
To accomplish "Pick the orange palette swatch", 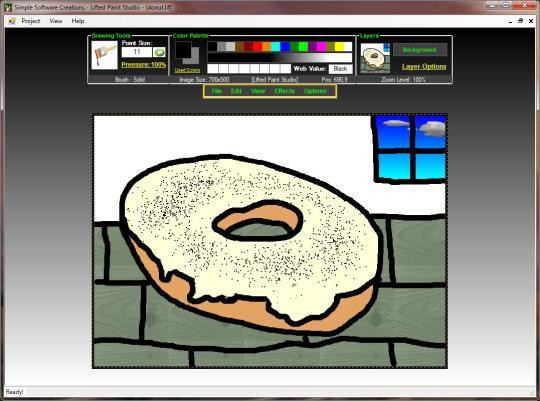I will [267, 47].
